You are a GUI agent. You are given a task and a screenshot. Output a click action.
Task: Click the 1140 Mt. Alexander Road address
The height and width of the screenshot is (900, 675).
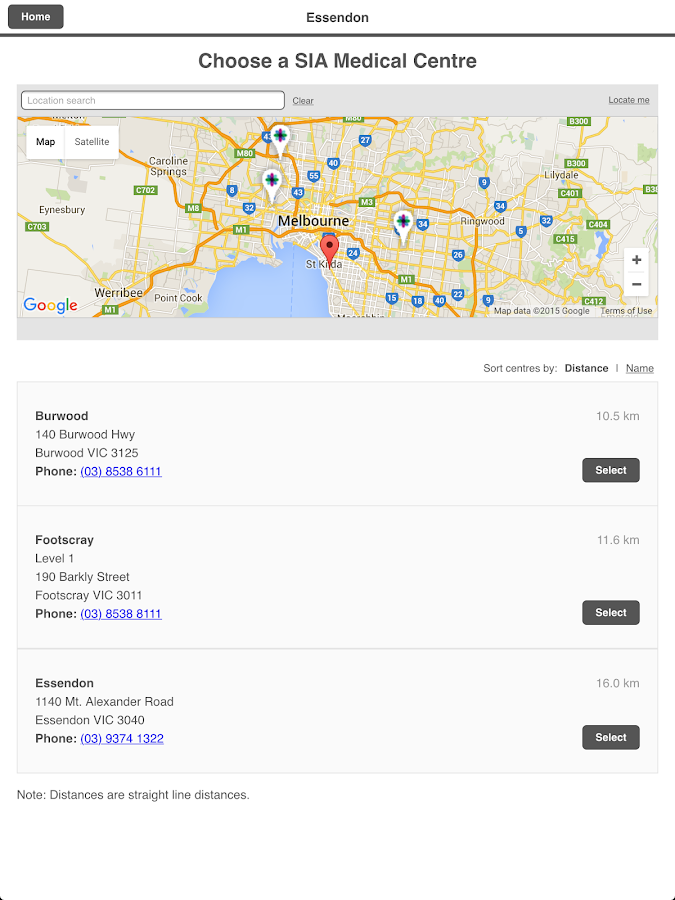coord(104,701)
